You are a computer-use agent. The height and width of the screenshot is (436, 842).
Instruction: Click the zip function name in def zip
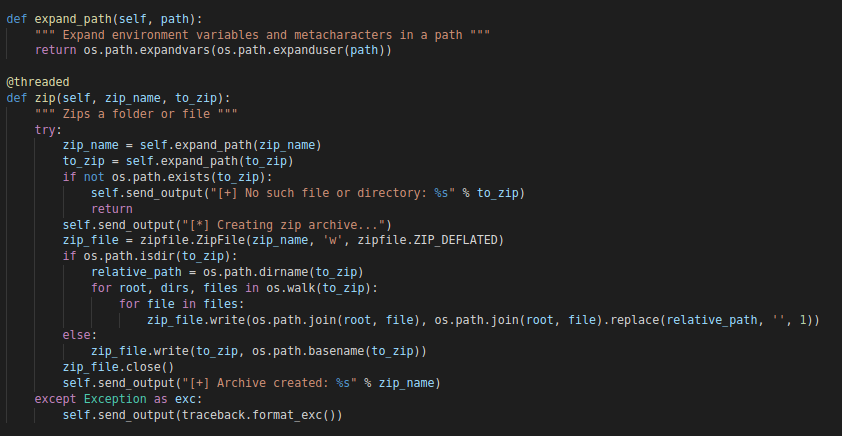pos(45,98)
